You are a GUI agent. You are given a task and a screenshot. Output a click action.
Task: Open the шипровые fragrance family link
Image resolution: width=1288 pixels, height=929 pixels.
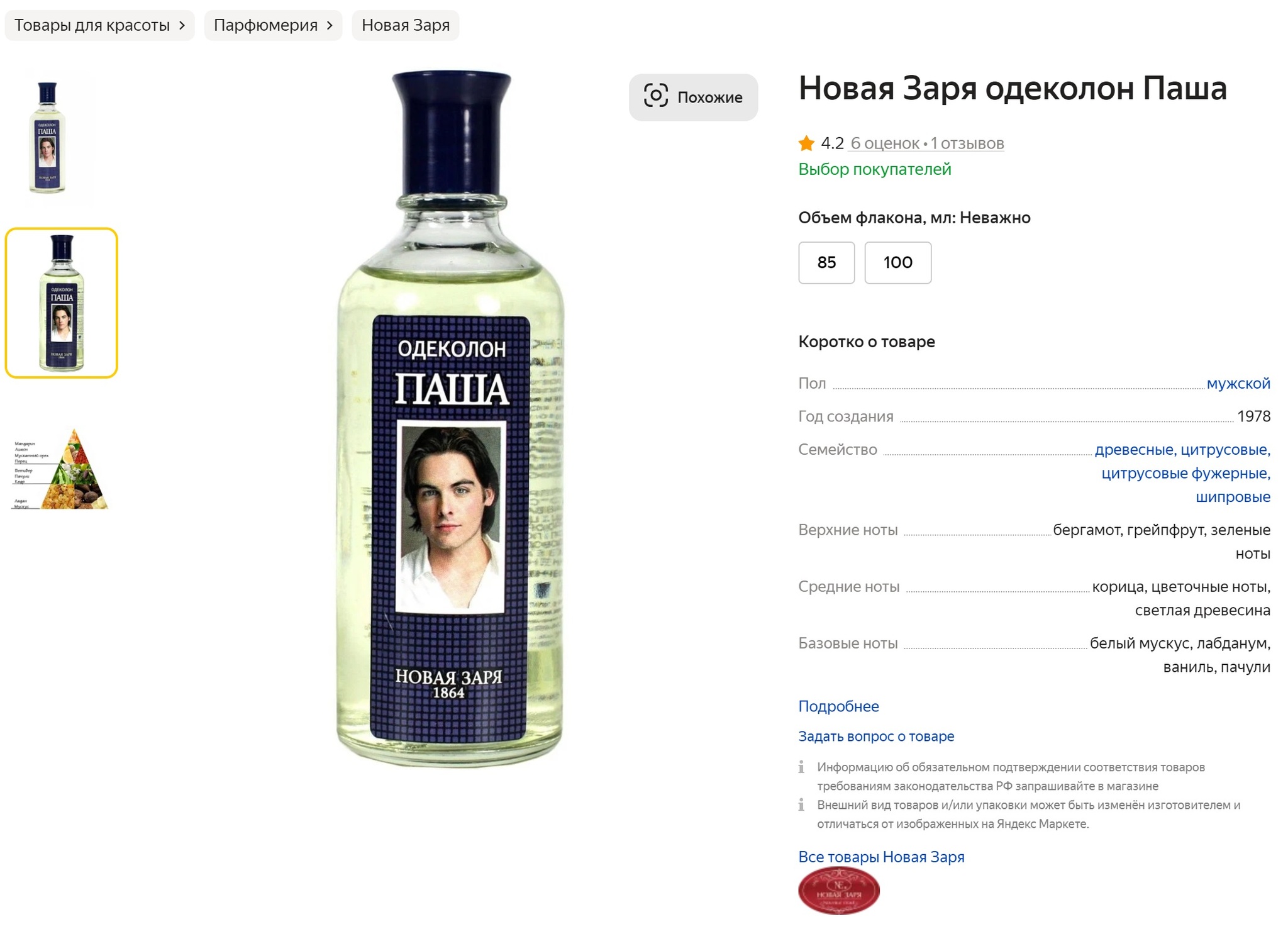pyautogui.click(x=1233, y=496)
